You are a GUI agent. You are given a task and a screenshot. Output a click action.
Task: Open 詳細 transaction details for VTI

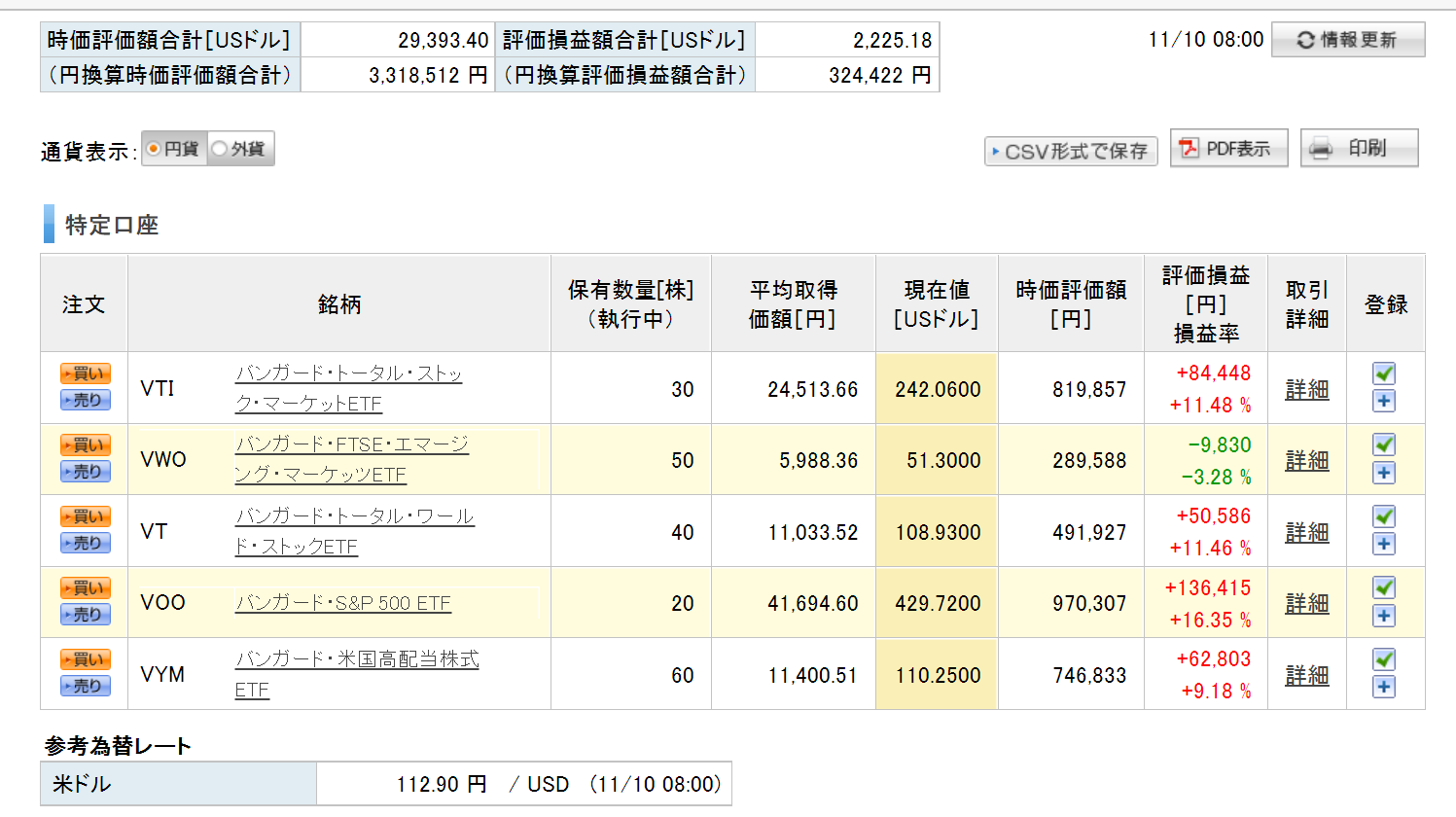[x=1306, y=389]
